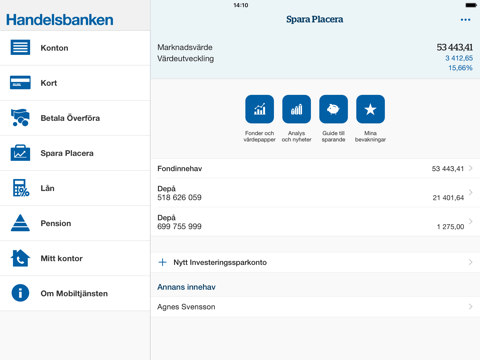Viewport: 480px width, 360px height.
Task: Click the depot number 518 626 059
Action: point(179,197)
